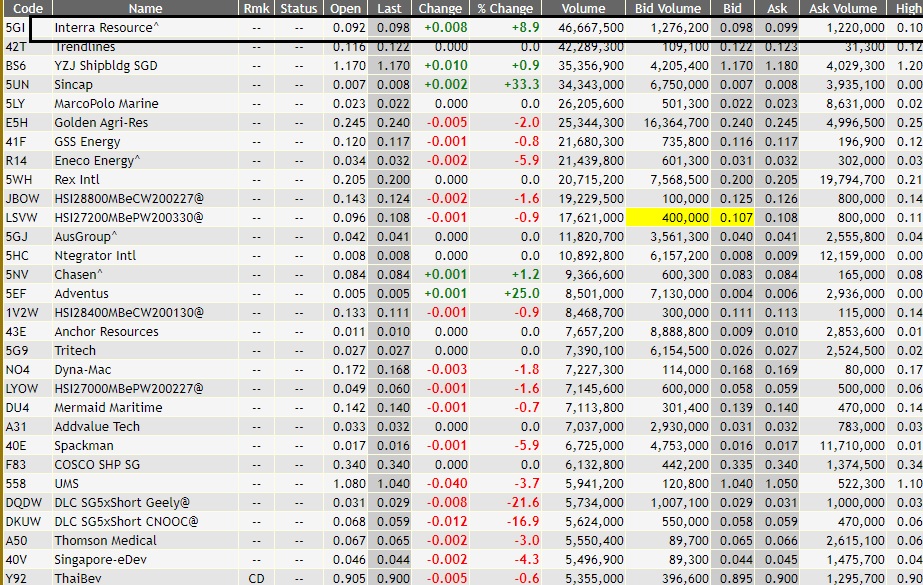Click +33.3 percent change for Sincap
This screenshot has height=585, width=923.
coord(522,85)
